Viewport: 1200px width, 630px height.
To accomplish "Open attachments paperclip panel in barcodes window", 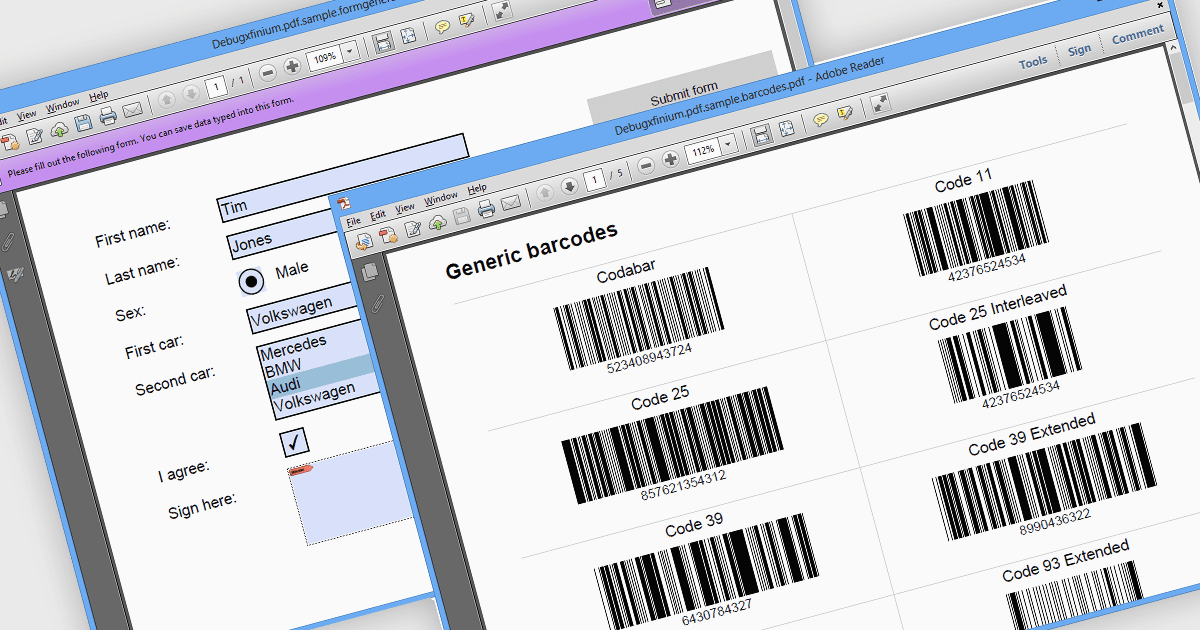I will pos(378,304).
